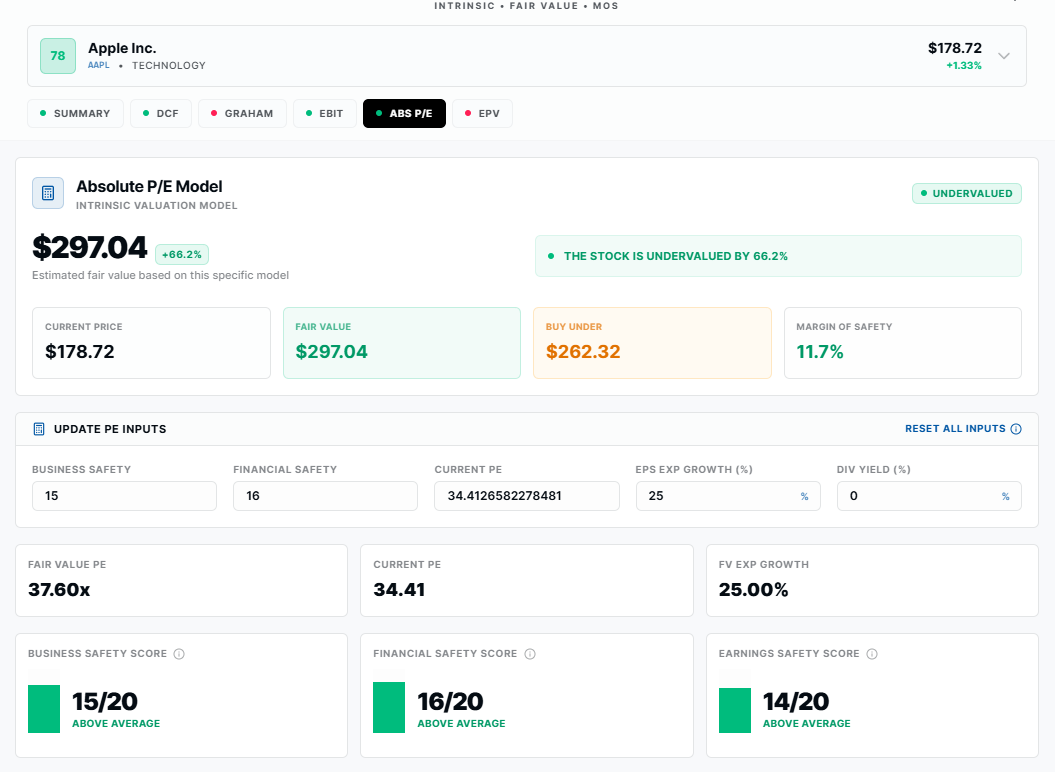Click the AAPL ticker link
Image resolution: width=1055 pixels, height=772 pixels.
[98, 65]
